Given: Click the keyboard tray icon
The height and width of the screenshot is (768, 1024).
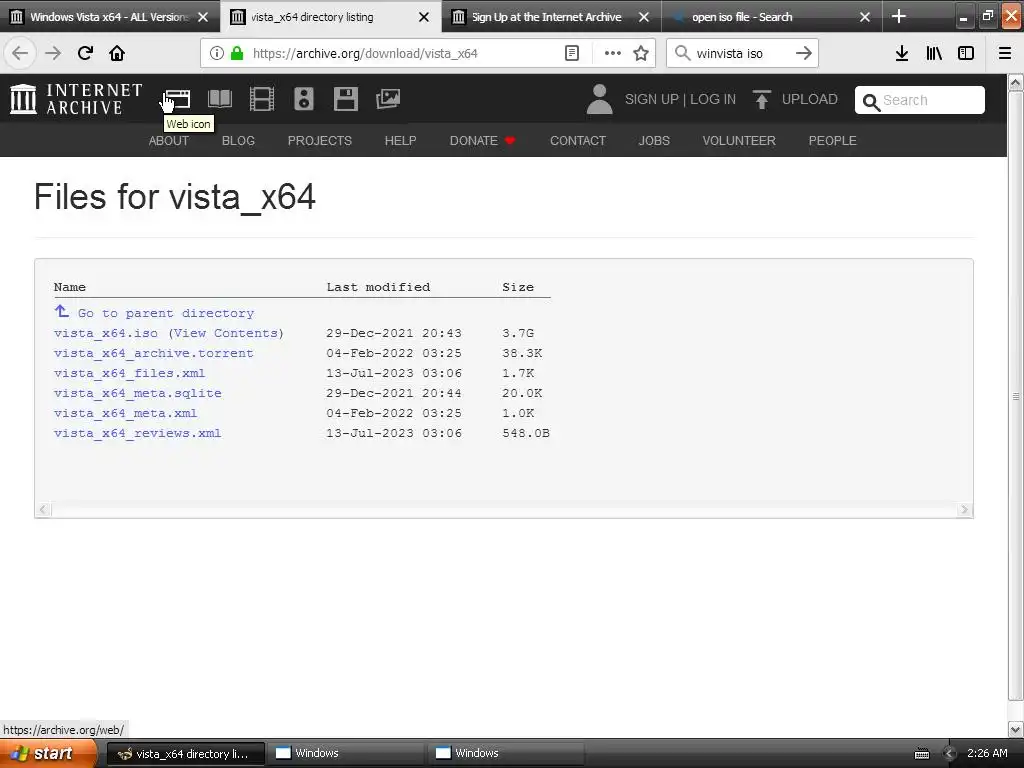Looking at the screenshot, I should (922, 754).
